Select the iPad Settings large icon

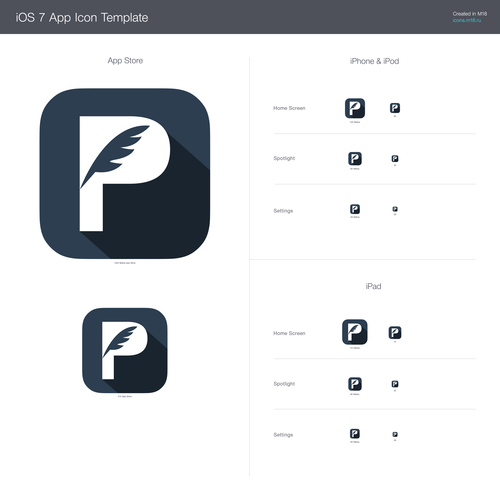355,434
